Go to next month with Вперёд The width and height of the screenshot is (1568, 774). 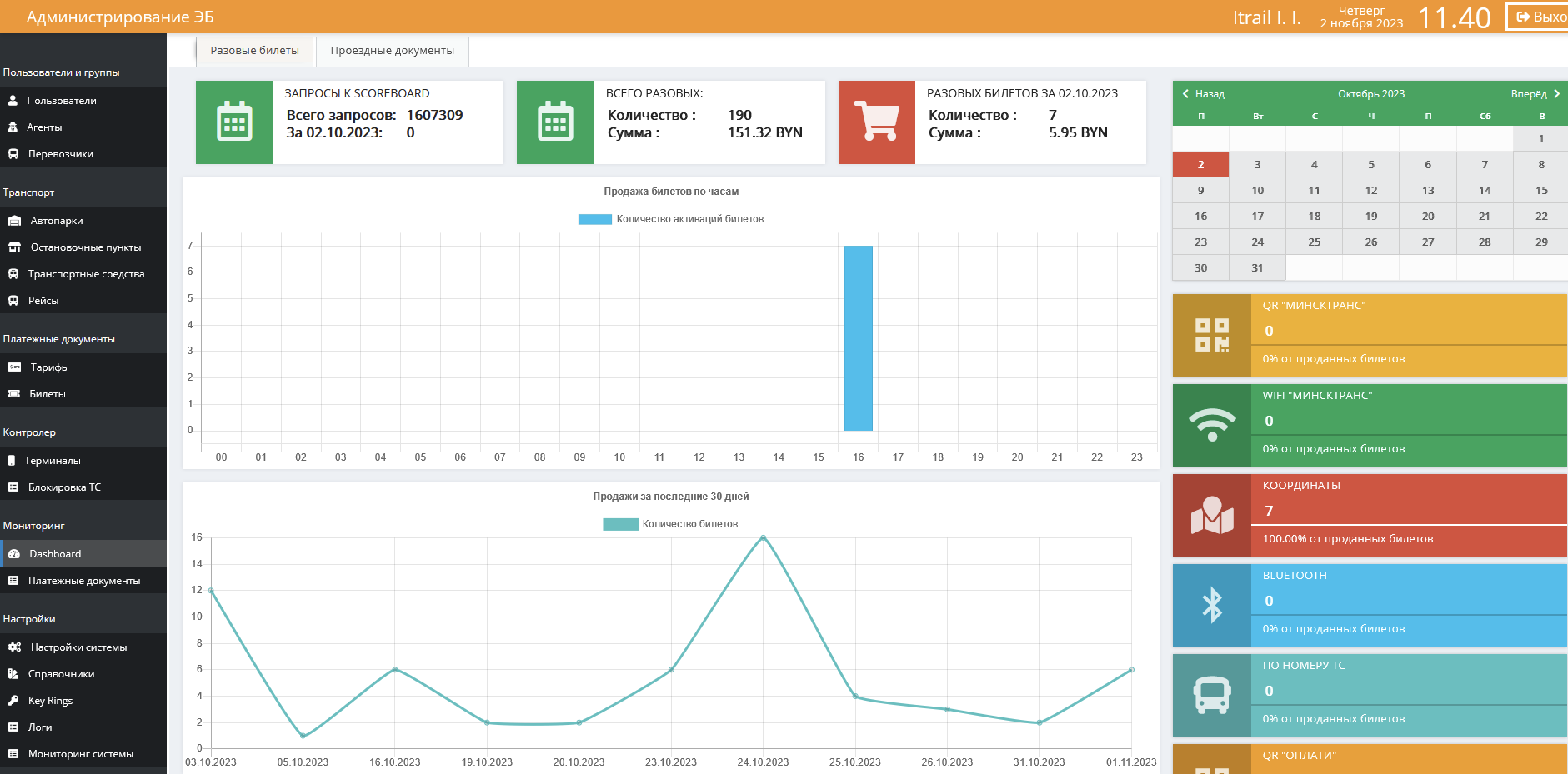tap(1535, 94)
